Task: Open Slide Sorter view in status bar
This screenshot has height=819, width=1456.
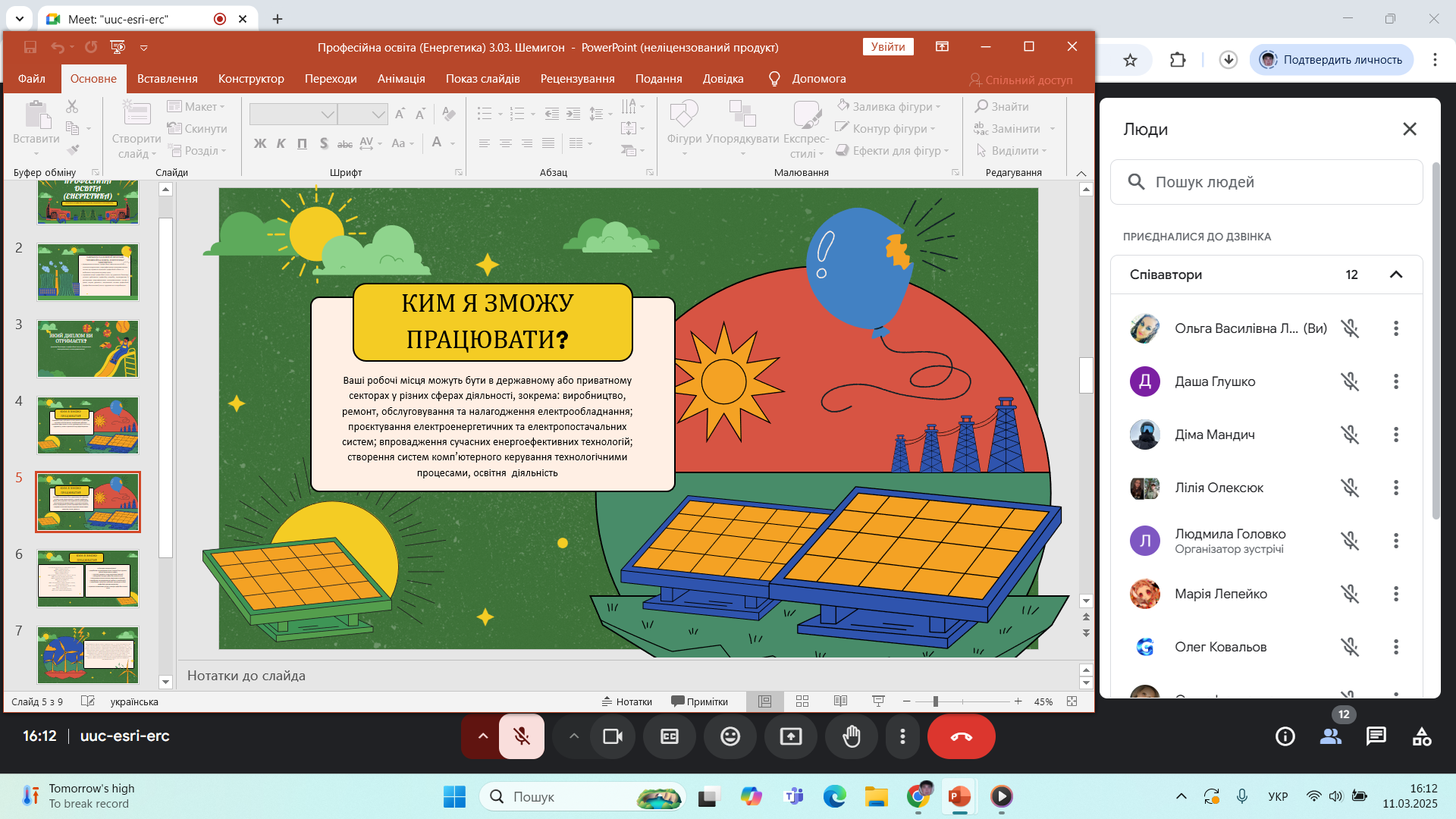Action: 802,701
